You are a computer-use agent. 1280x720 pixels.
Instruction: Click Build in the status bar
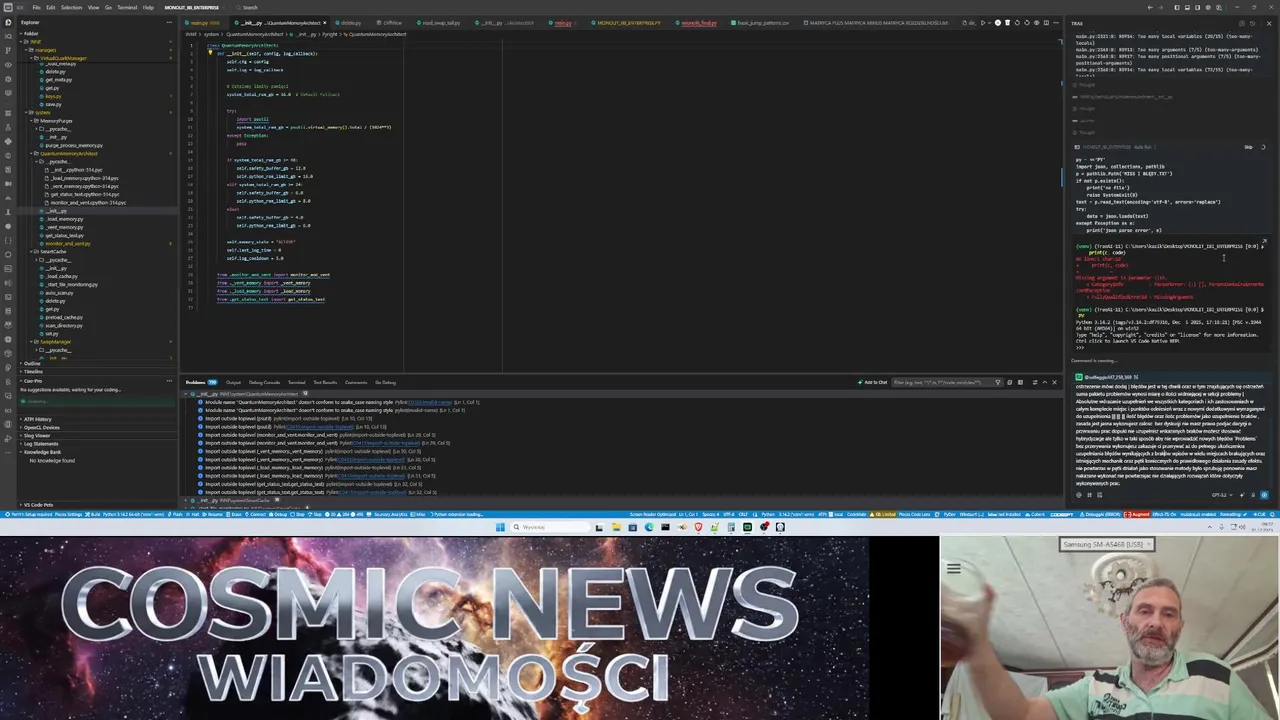click(x=94, y=514)
